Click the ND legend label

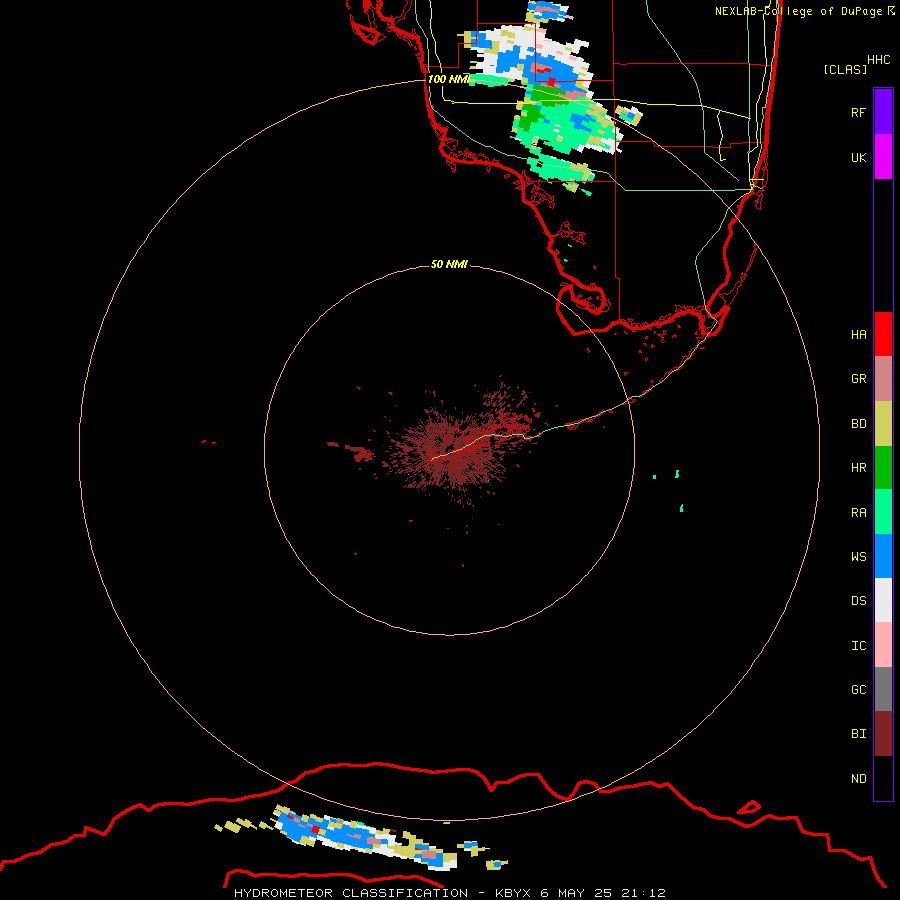(858, 778)
